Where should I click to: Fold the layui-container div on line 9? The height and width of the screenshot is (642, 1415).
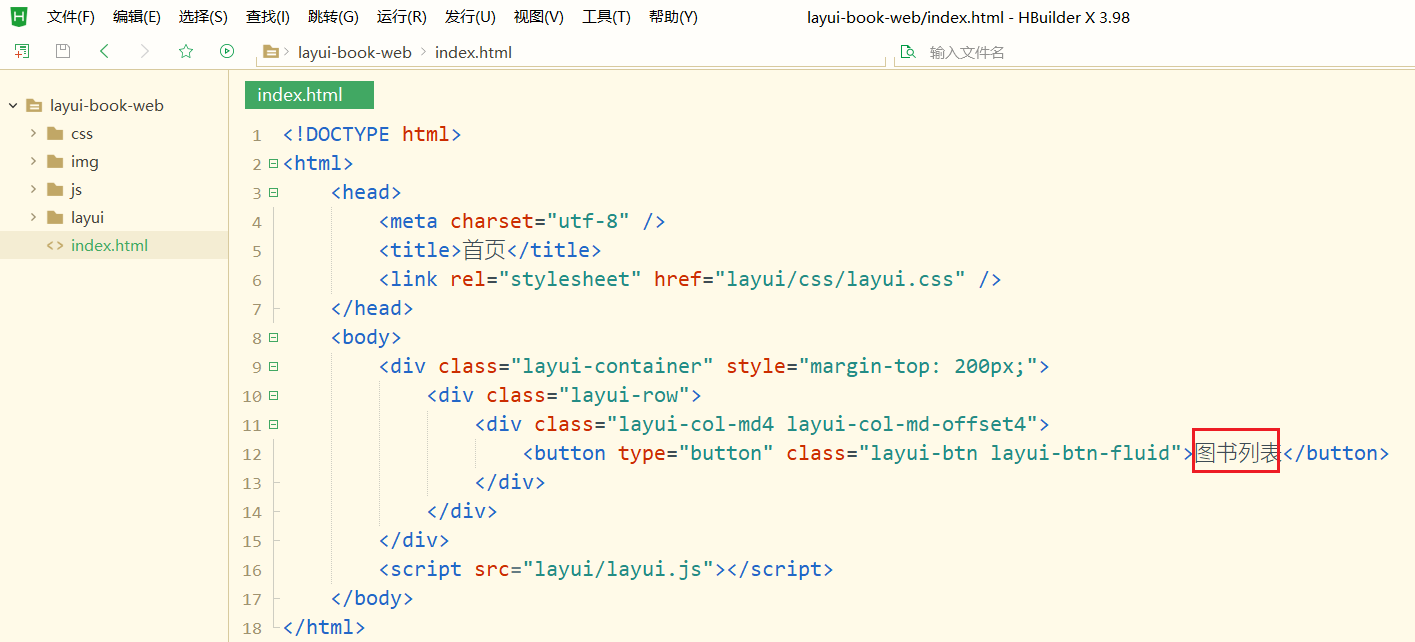pyautogui.click(x=273, y=366)
